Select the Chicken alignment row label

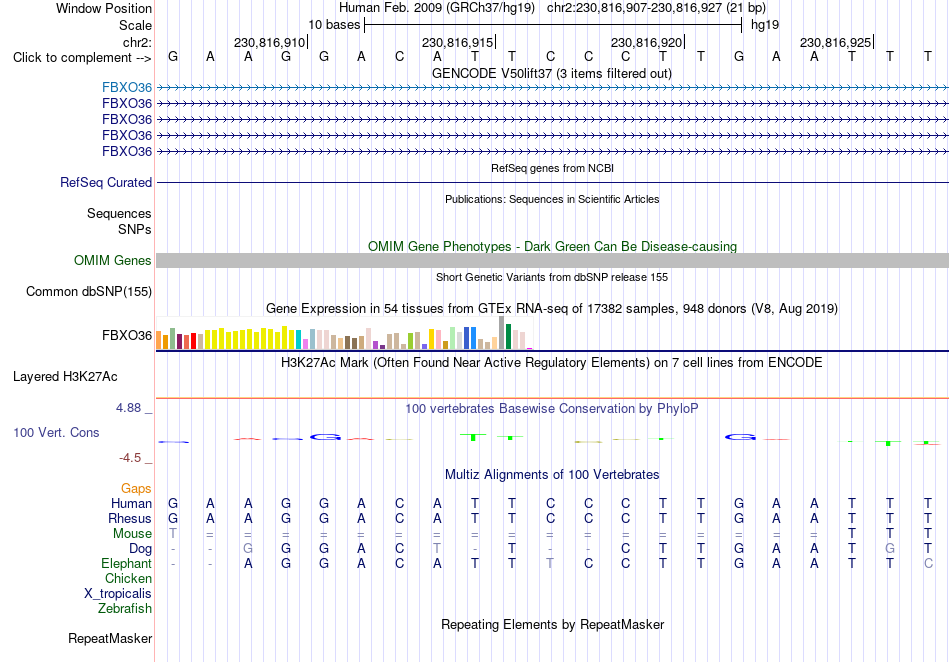128,578
